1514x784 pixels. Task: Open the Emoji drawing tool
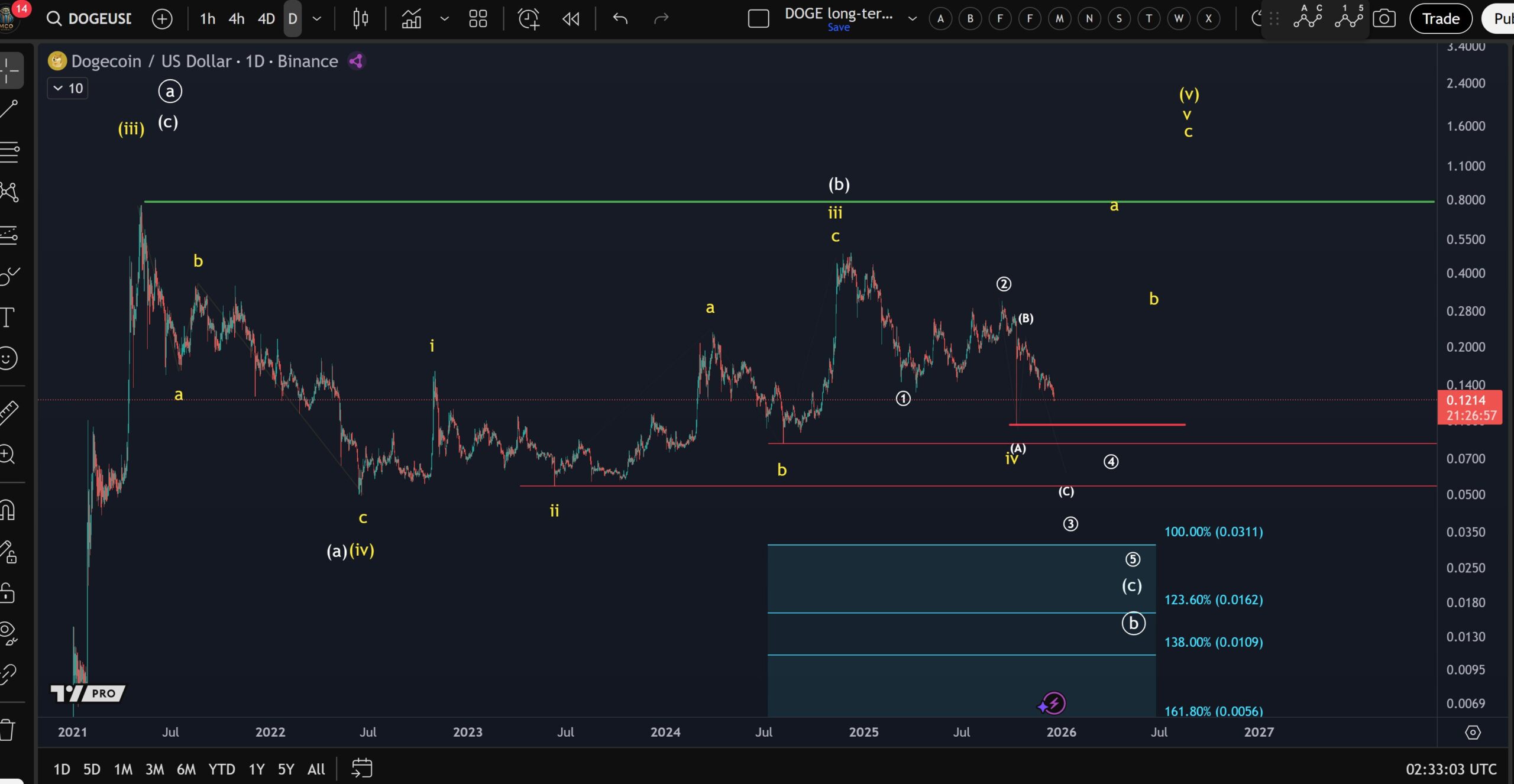pyautogui.click(x=9, y=358)
